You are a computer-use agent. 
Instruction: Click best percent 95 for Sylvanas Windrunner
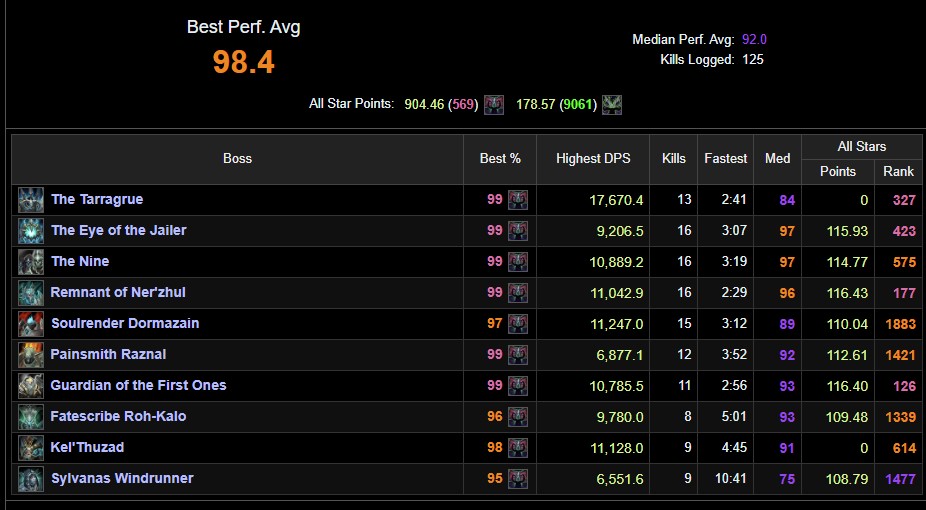coord(495,479)
